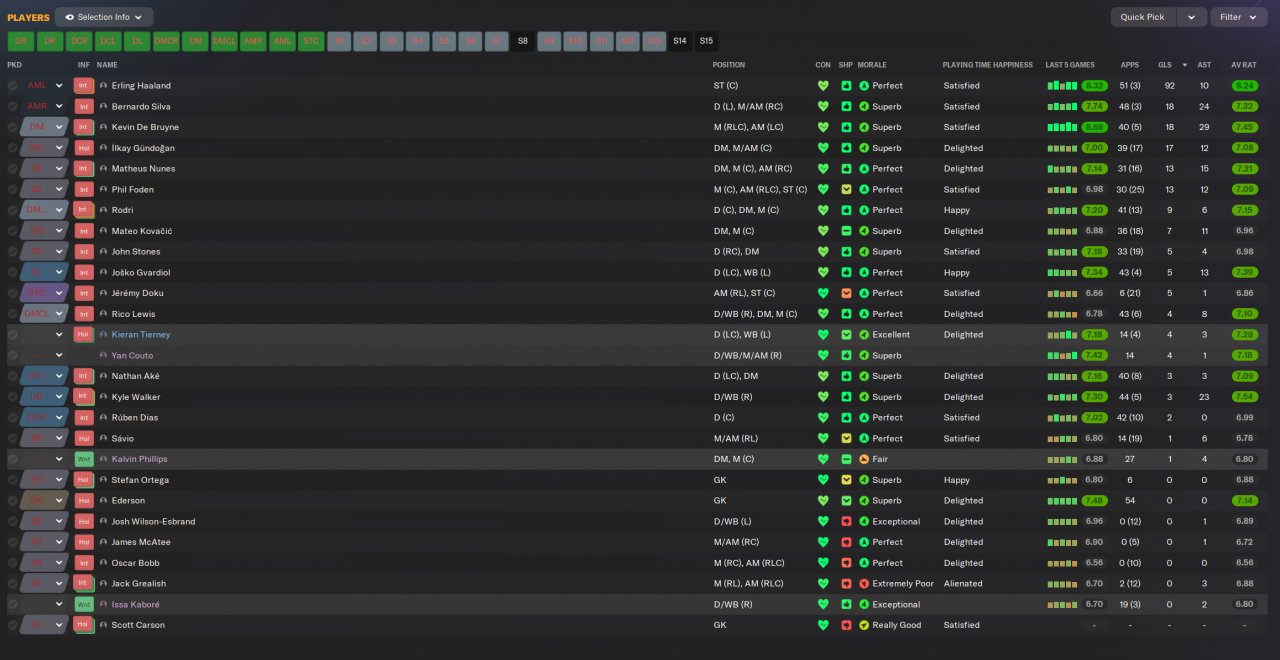The width and height of the screenshot is (1280, 660).
Task: Click the person icon next to Ederson
Action: pyautogui.click(x=103, y=501)
